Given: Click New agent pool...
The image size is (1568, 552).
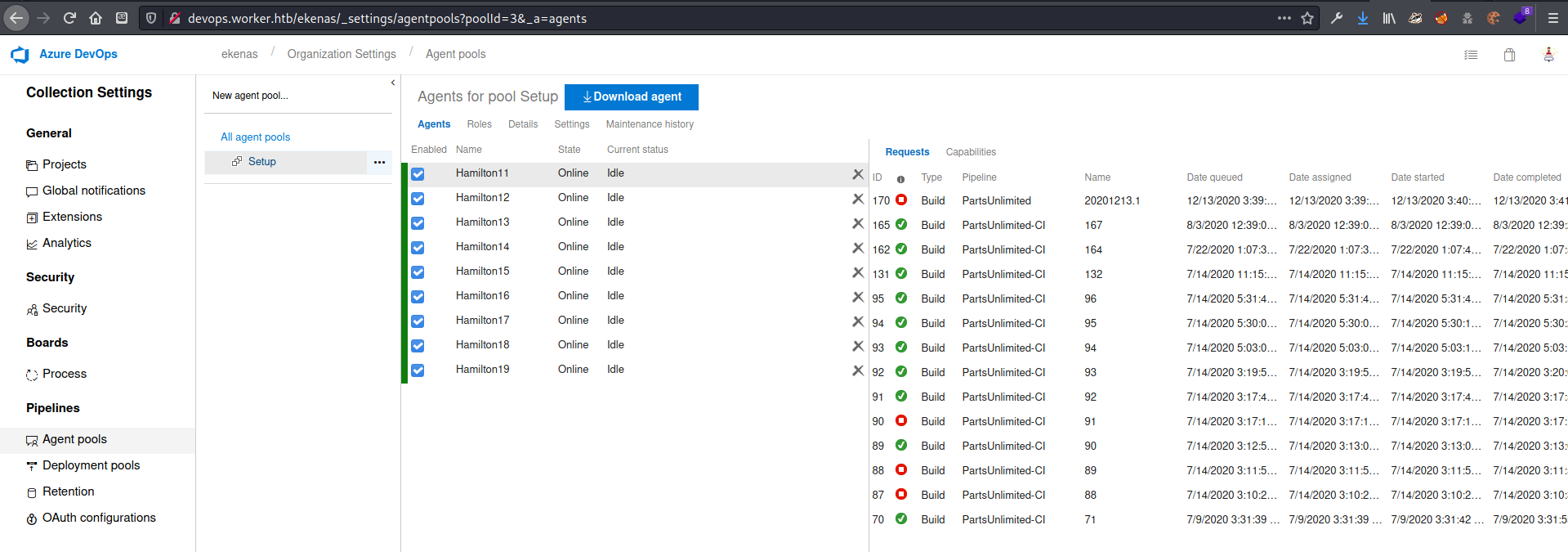Looking at the screenshot, I should point(250,96).
